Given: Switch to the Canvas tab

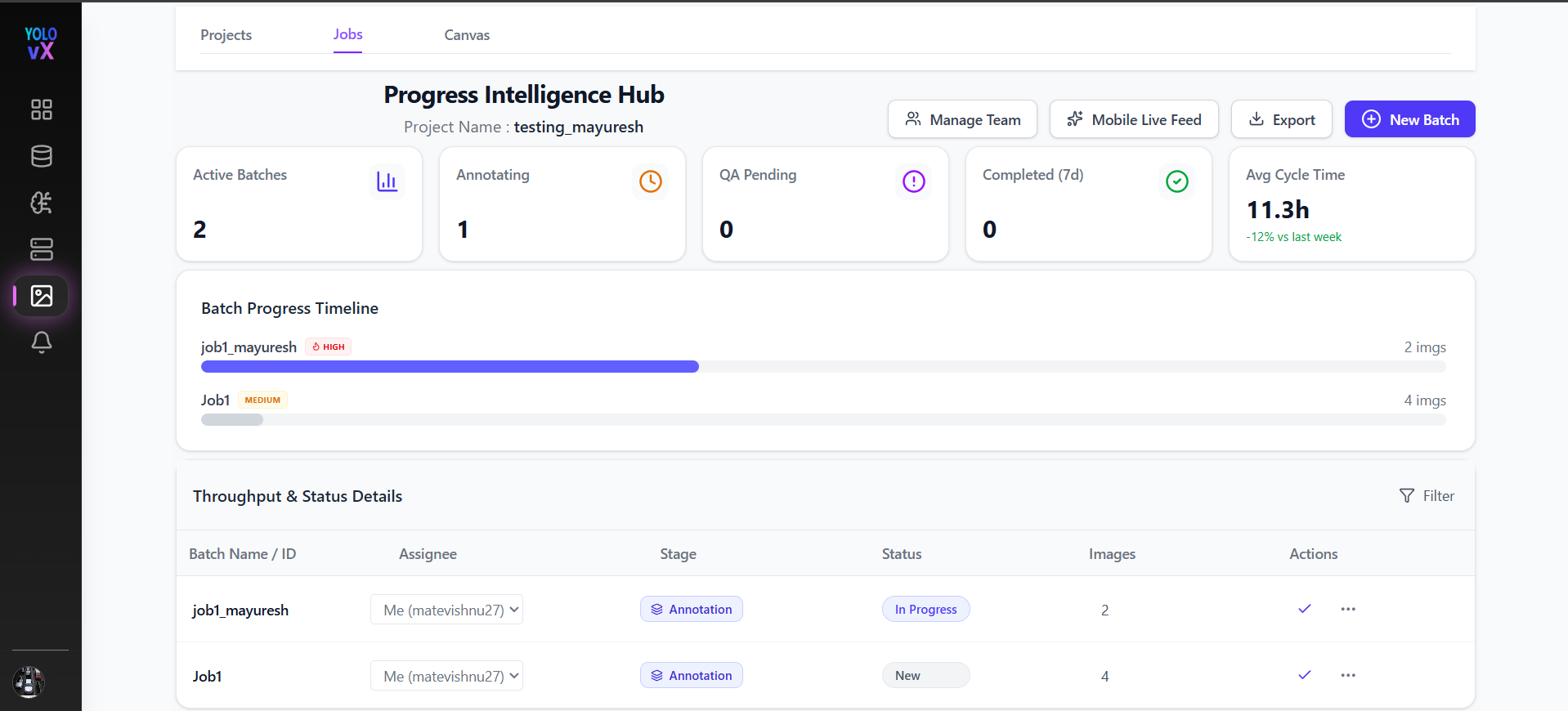Looking at the screenshot, I should coord(467,35).
